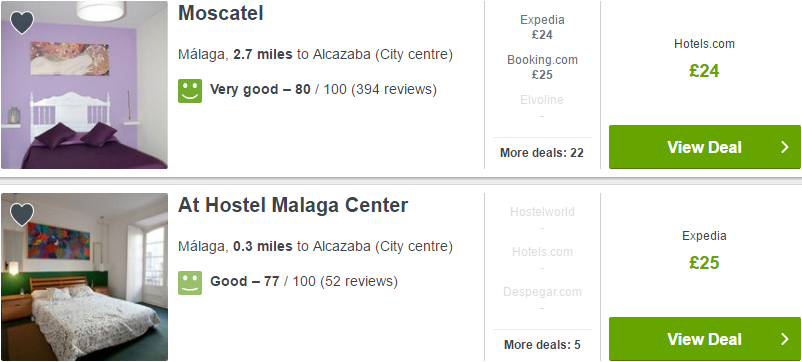
Task: Open At Hostel 52 reviews rating text
Action: point(304,282)
